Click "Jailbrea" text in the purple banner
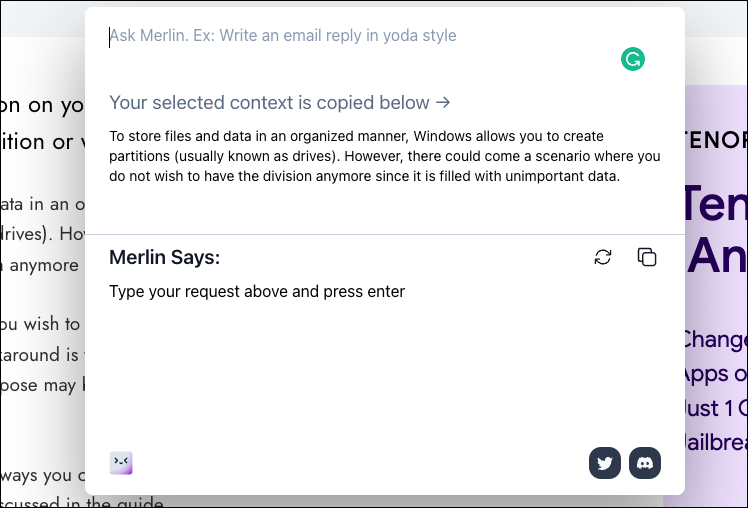This screenshot has width=748, height=508. (714, 441)
